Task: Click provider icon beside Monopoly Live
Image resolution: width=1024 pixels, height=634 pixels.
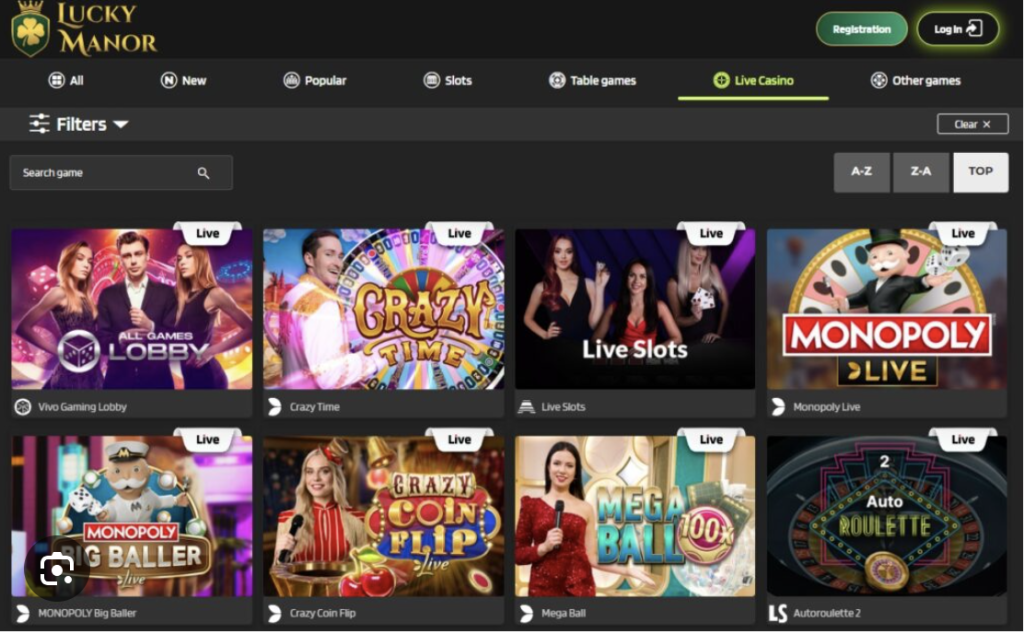Action: [x=778, y=407]
